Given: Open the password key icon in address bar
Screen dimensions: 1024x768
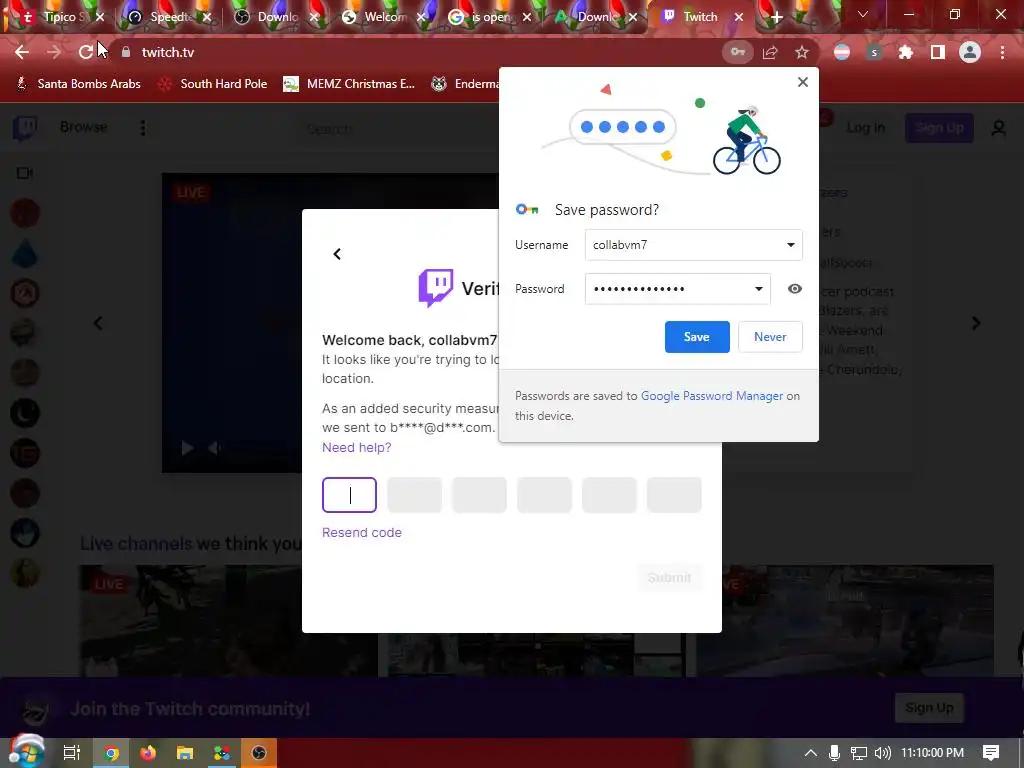Looking at the screenshot, I should coord(738,52).
